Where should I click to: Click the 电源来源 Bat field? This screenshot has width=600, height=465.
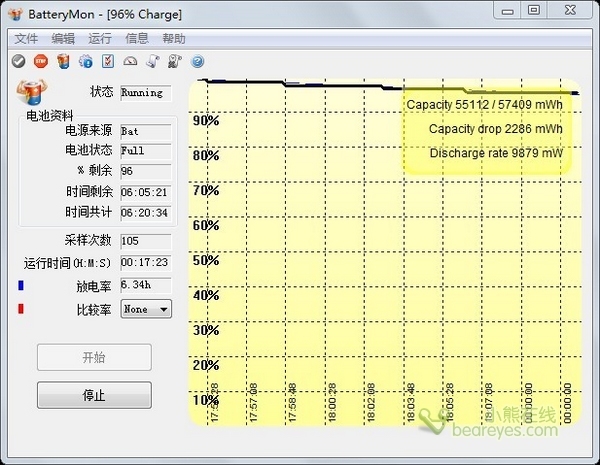[x=146, y=132]
